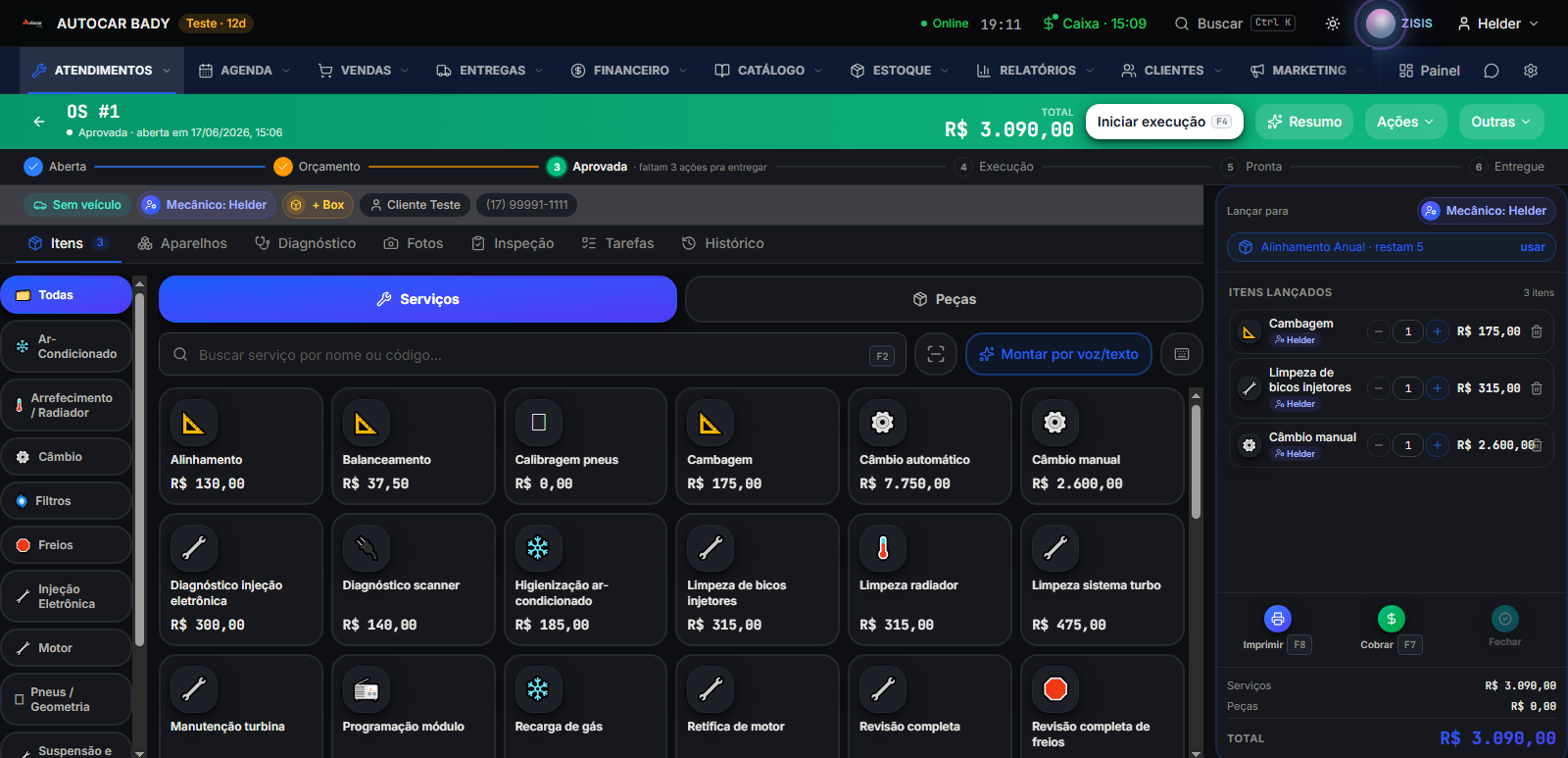Open the keyboard icon button near Montar
Viewport: 1568px width, 758px height.
click(1182, 354)
